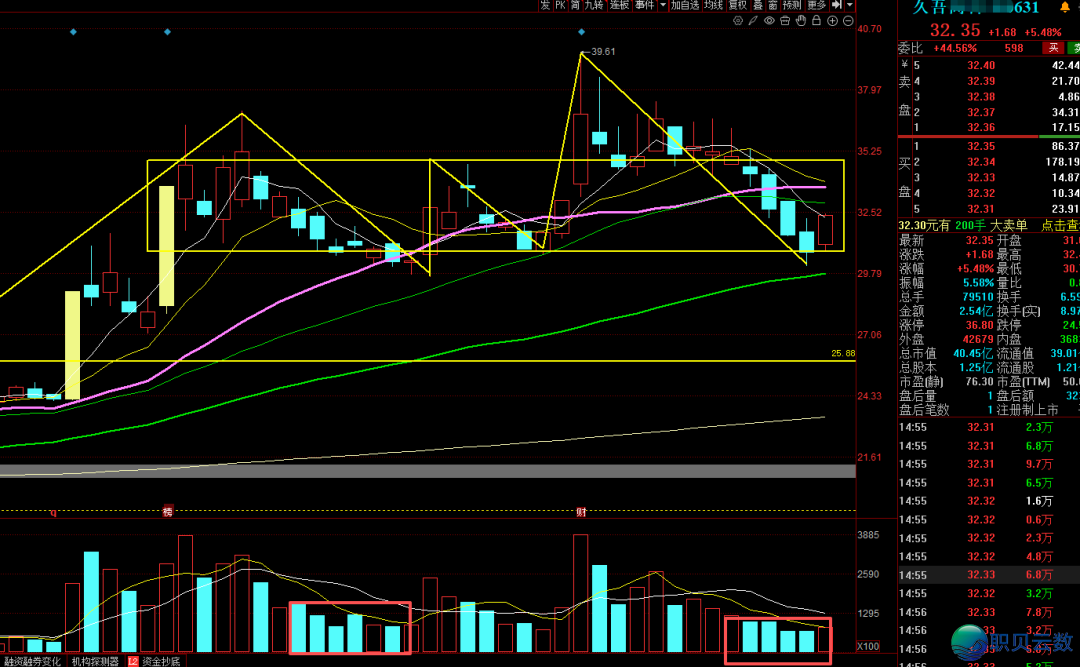Screen dimensions: 1080x667
Task: Select sell level 1 price 32.36
Action: tap(981, 127)
